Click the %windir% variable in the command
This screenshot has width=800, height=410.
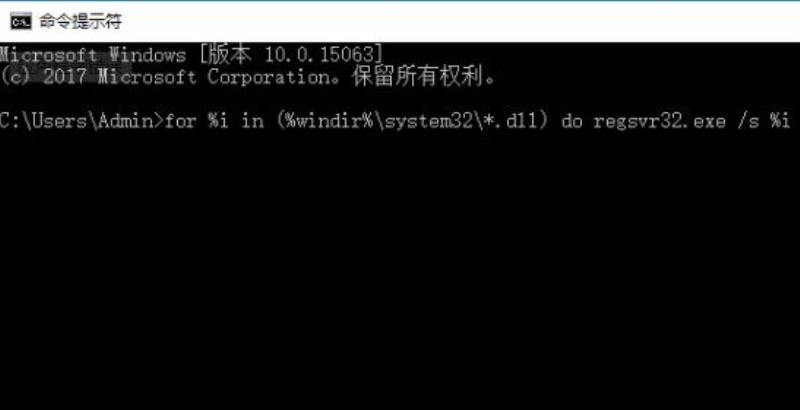329,121
